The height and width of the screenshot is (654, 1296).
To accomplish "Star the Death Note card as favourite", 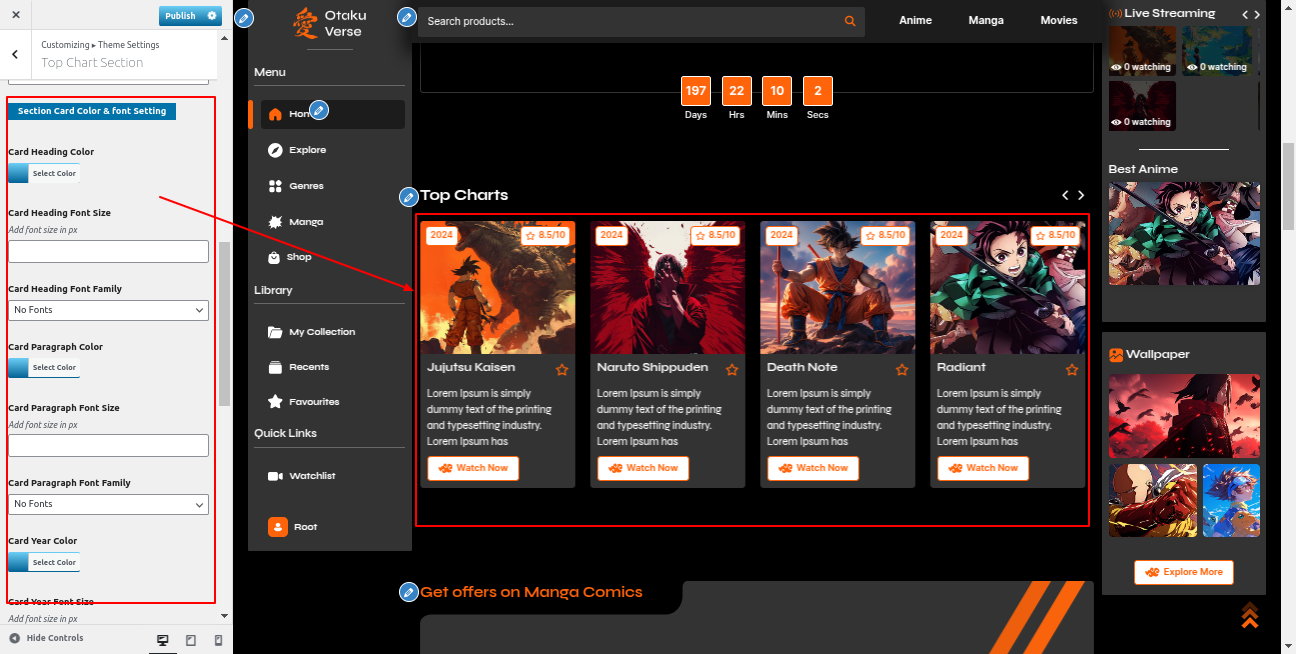I will tap(902, 370).
